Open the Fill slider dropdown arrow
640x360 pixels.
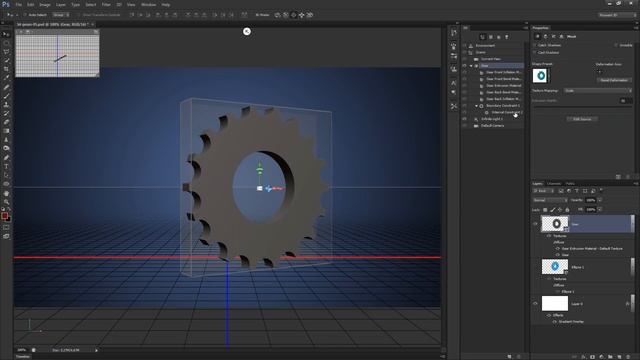point(600,209)
